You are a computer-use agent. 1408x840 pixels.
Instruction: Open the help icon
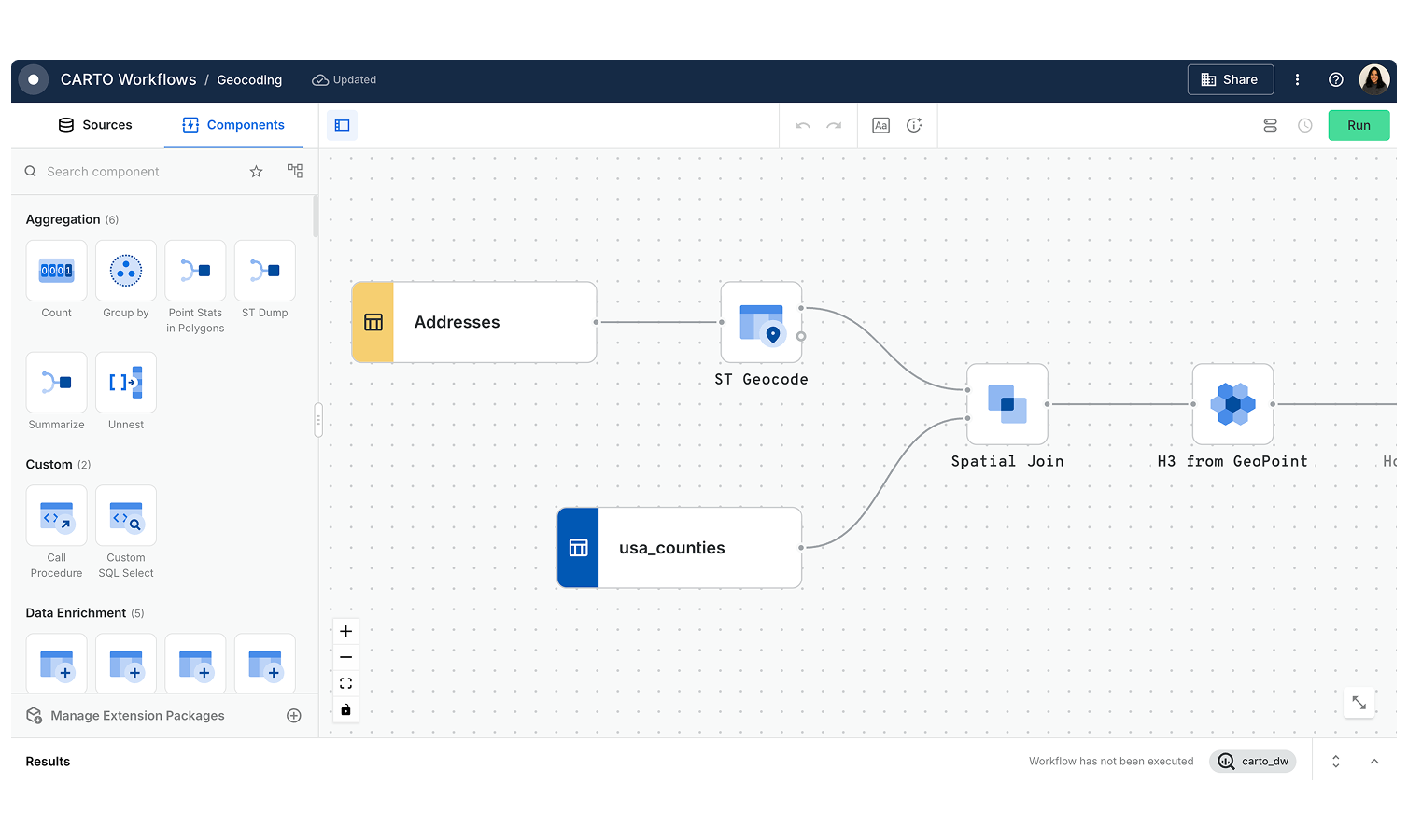[1336, 79]
